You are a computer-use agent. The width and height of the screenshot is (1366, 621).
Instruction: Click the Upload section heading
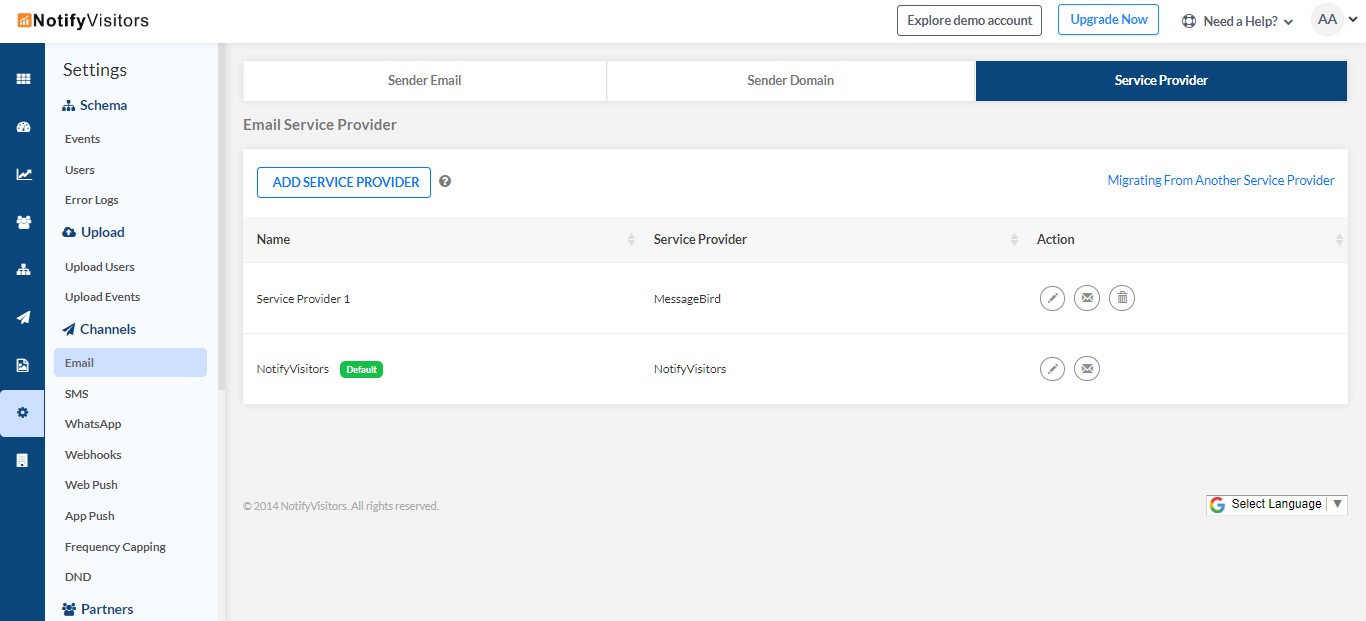tap(93, 232)
